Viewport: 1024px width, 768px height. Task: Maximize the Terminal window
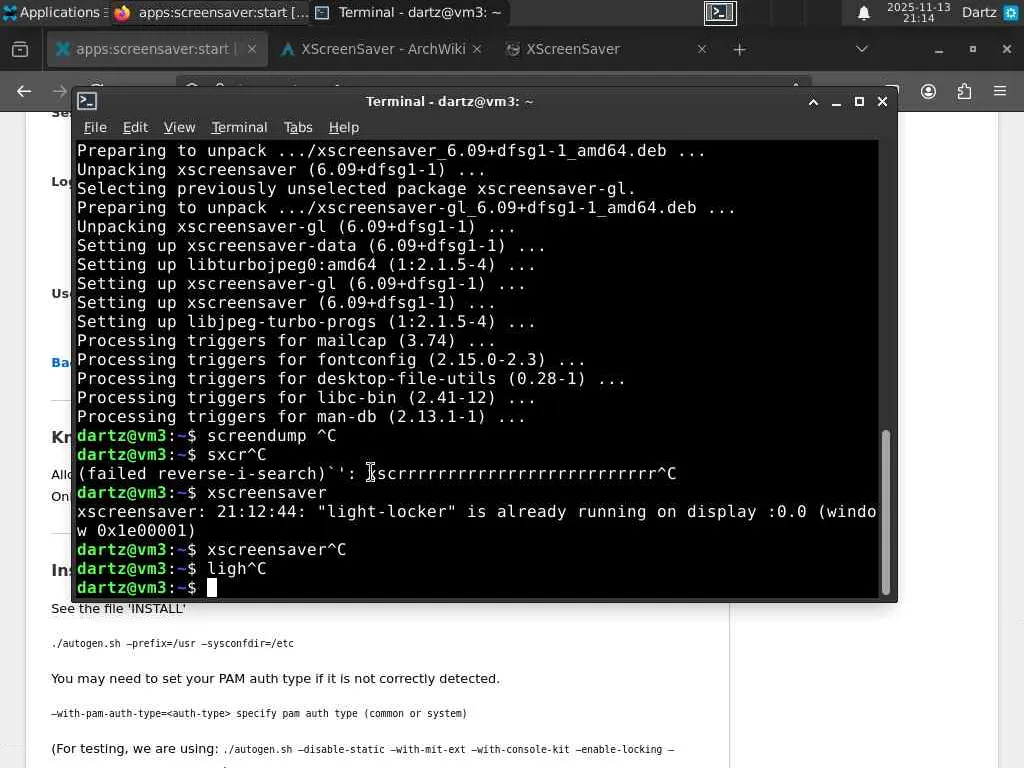[859, 102]
